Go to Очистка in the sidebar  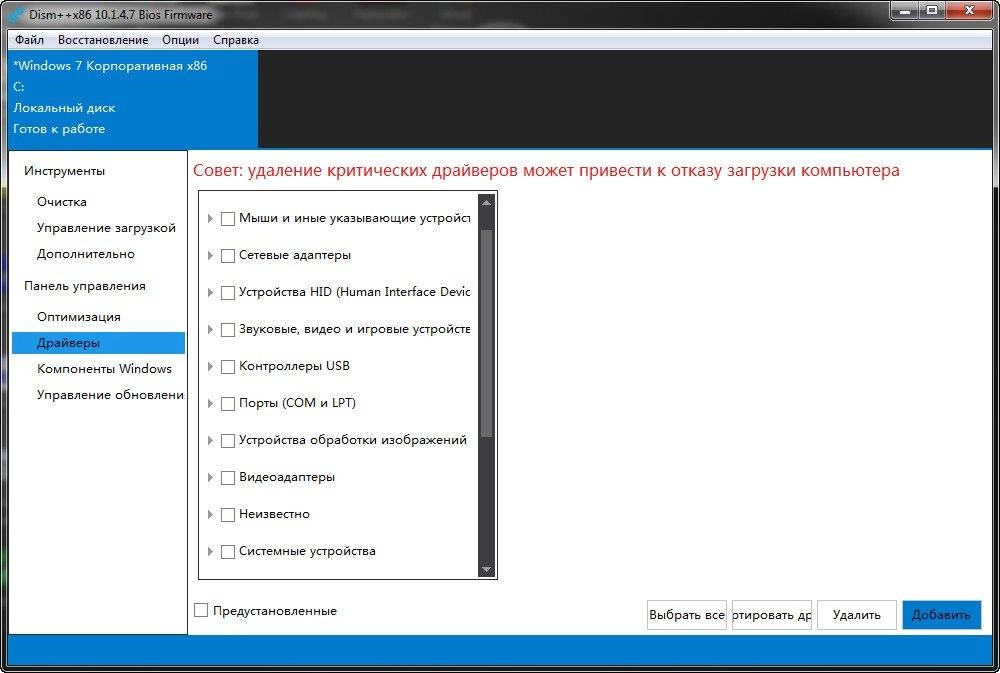(x=62, y=202)
